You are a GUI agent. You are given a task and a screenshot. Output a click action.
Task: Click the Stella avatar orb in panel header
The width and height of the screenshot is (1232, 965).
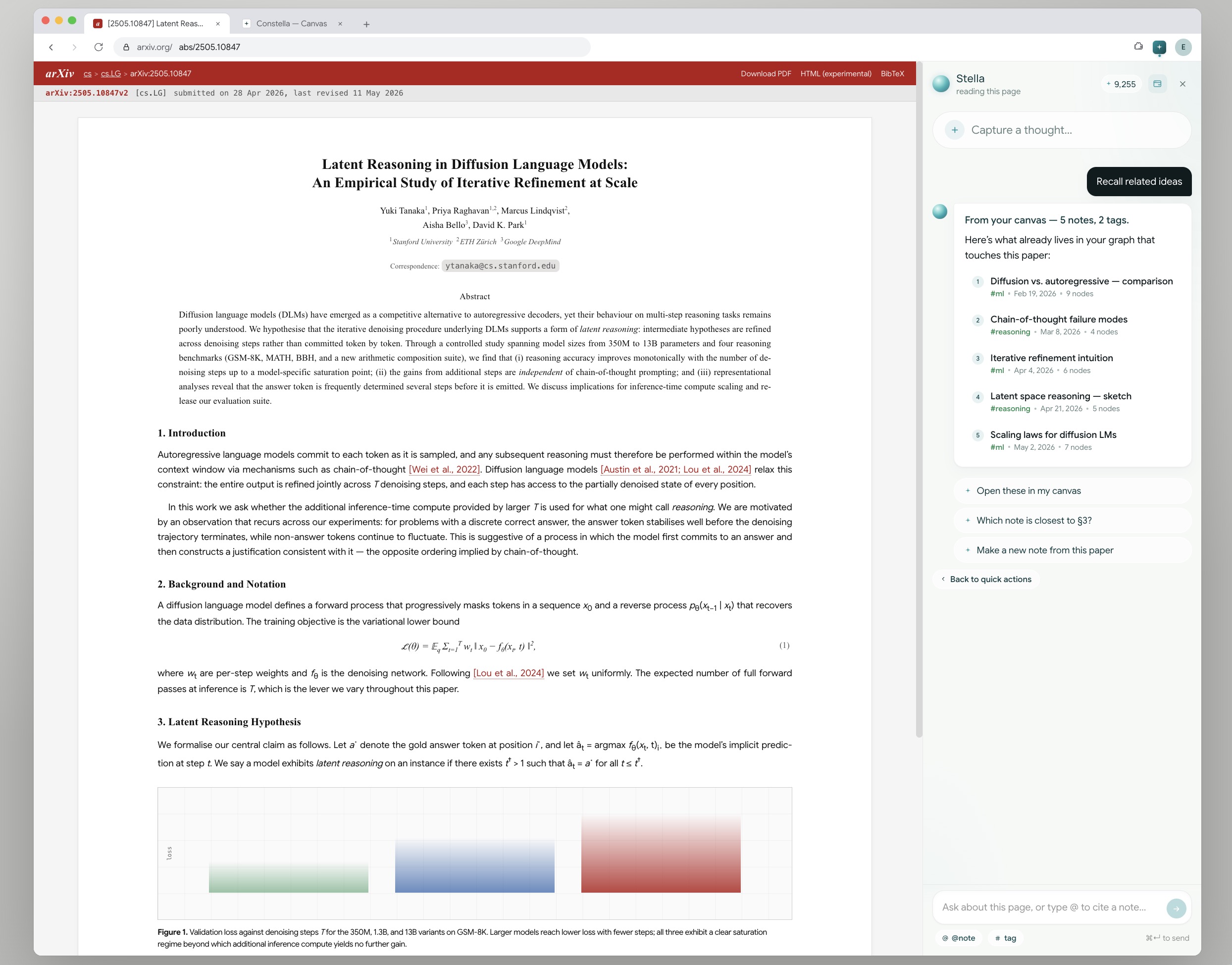pos(941,84)
